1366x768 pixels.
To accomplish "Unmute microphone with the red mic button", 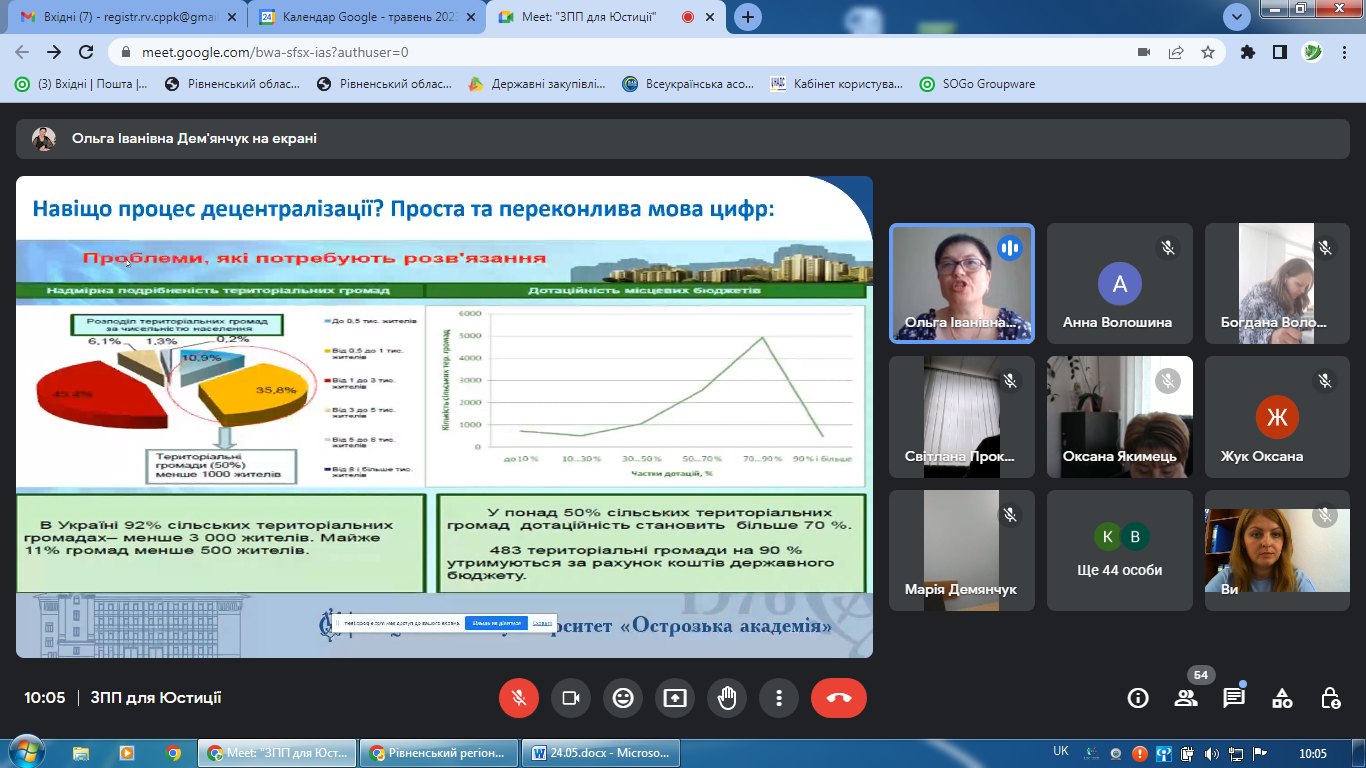I will pos(519,698).
